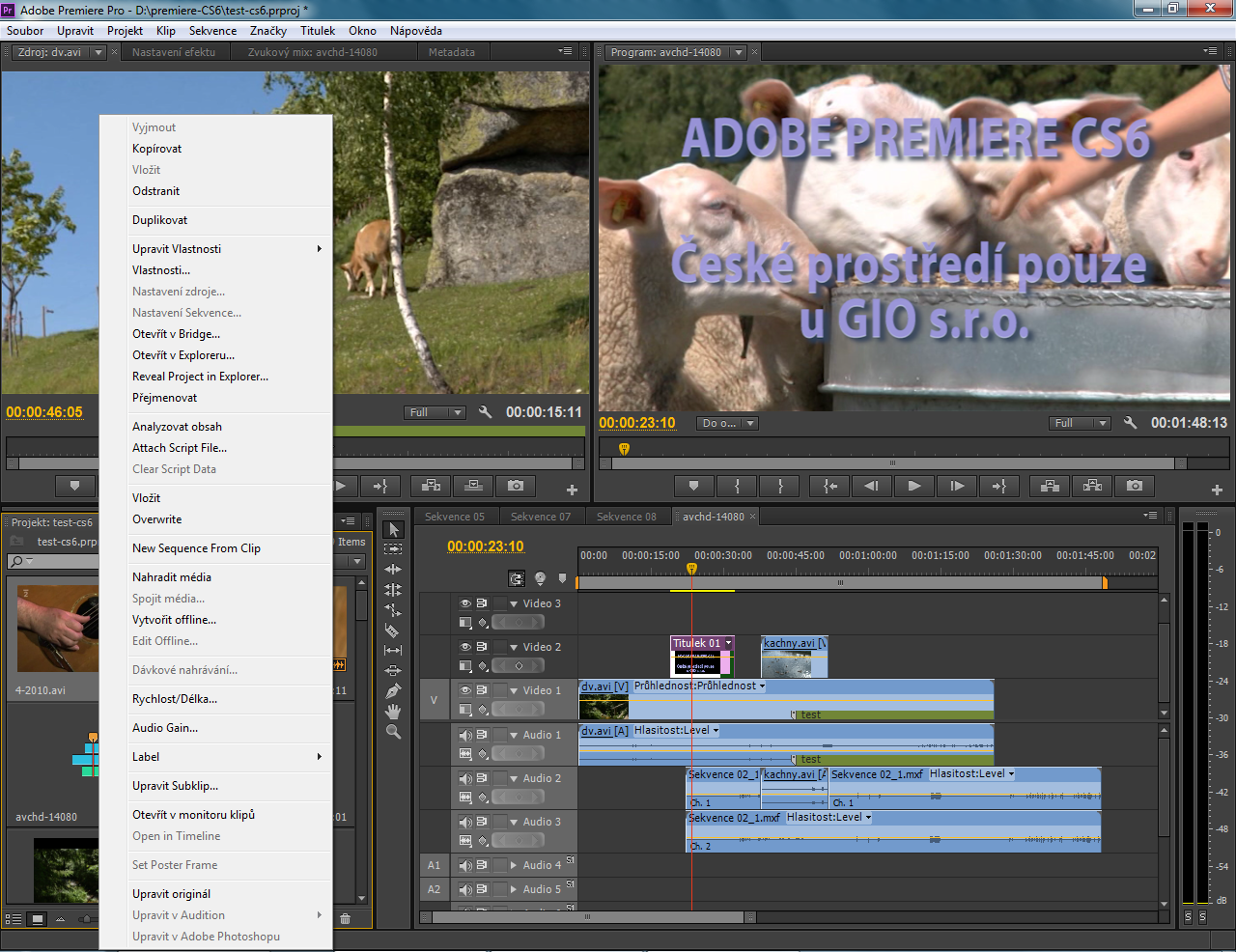Add an unnumbered marker in the timeline header
The image size is (1236, 952).
(x=563, y=578)
